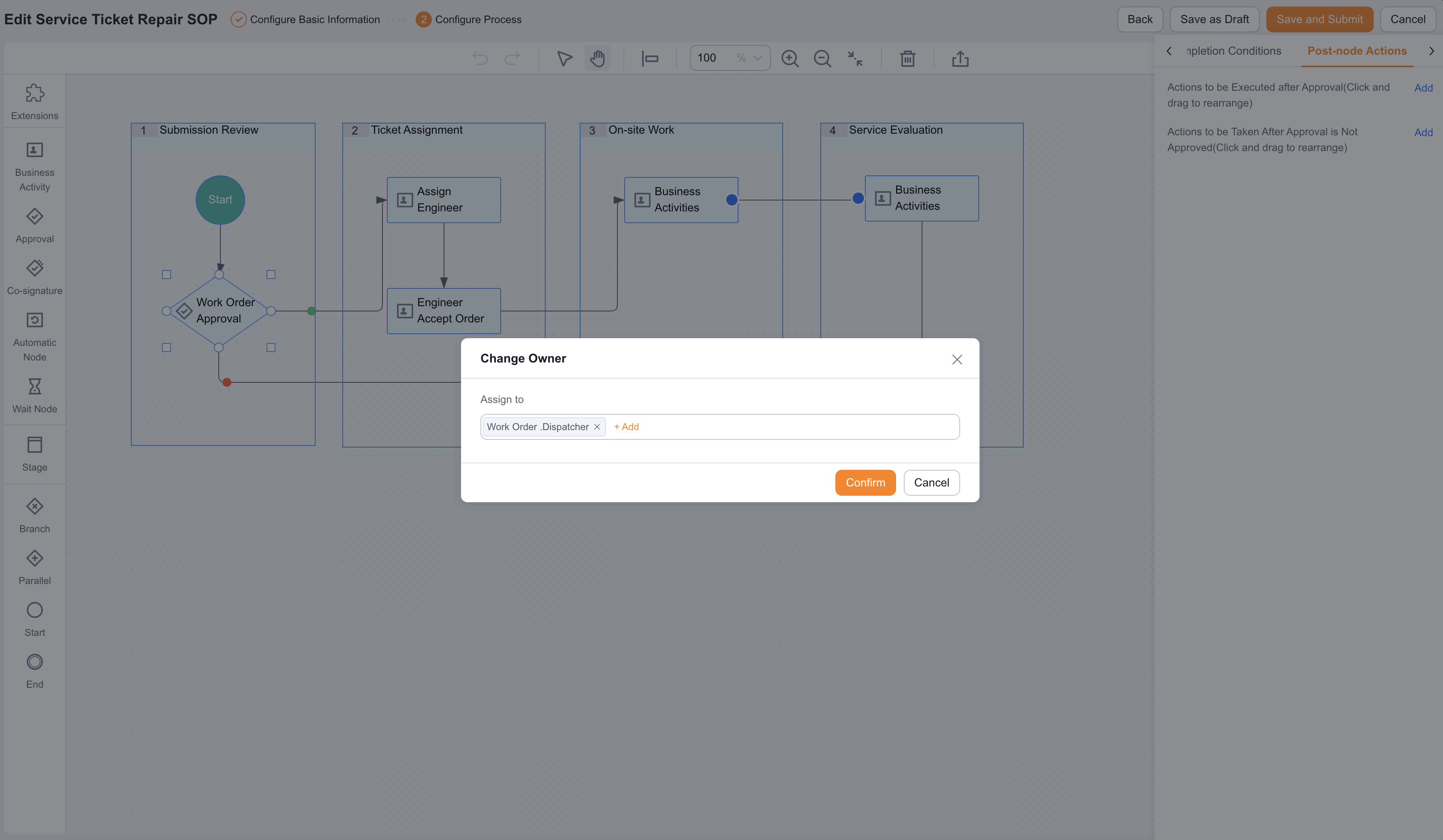Click the fit-to-screen collapse arrows icon
This screenshot has height=840, width=1443.
pyautogui.click(x=855, y=58)
